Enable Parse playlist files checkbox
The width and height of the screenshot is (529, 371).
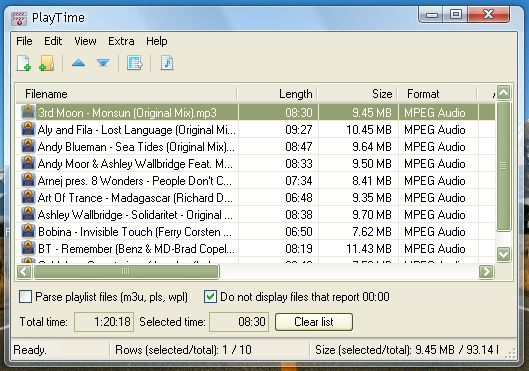pos(26,297)
